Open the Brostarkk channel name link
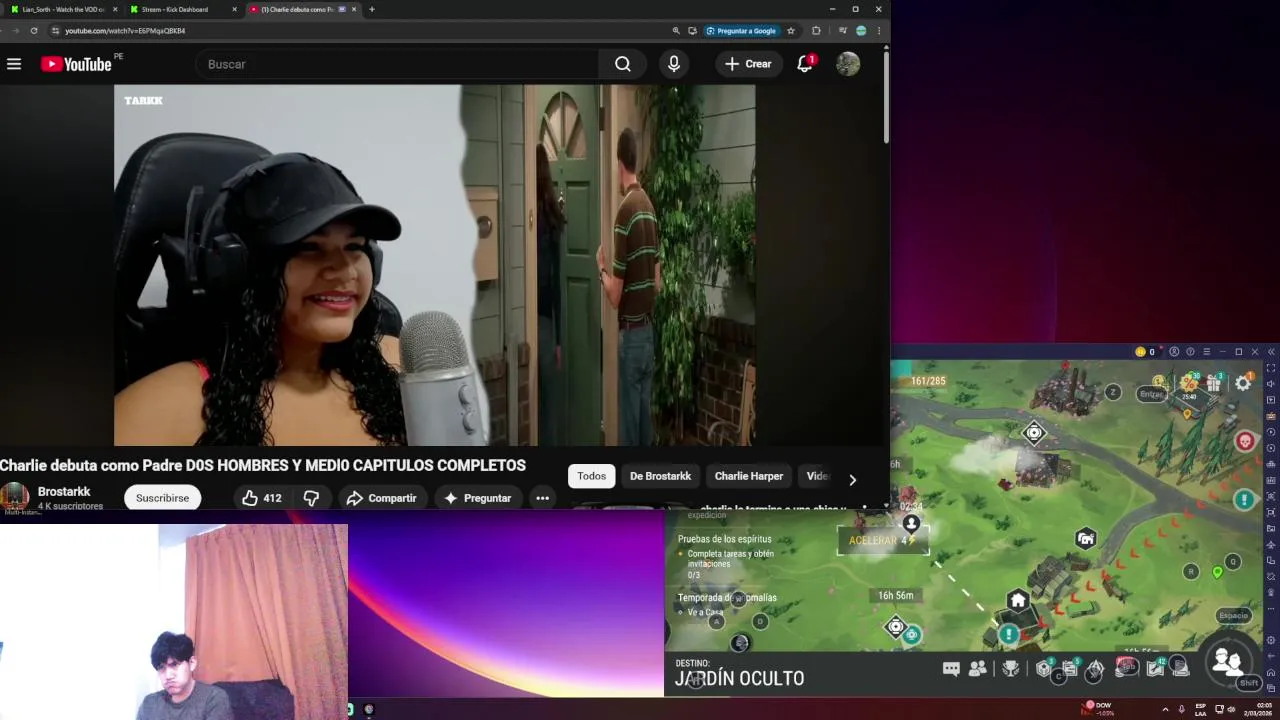 coord(64,492)
